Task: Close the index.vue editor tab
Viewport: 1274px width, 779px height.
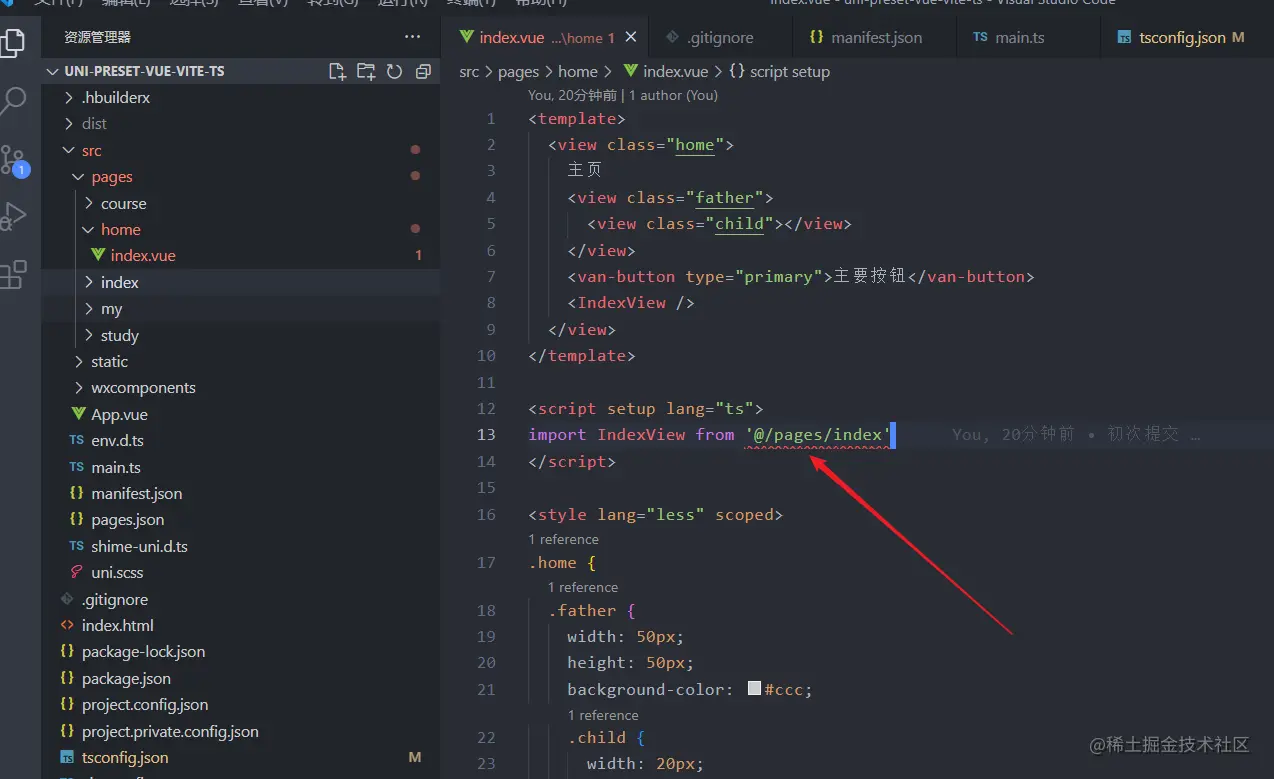Action: pos(631,37)
